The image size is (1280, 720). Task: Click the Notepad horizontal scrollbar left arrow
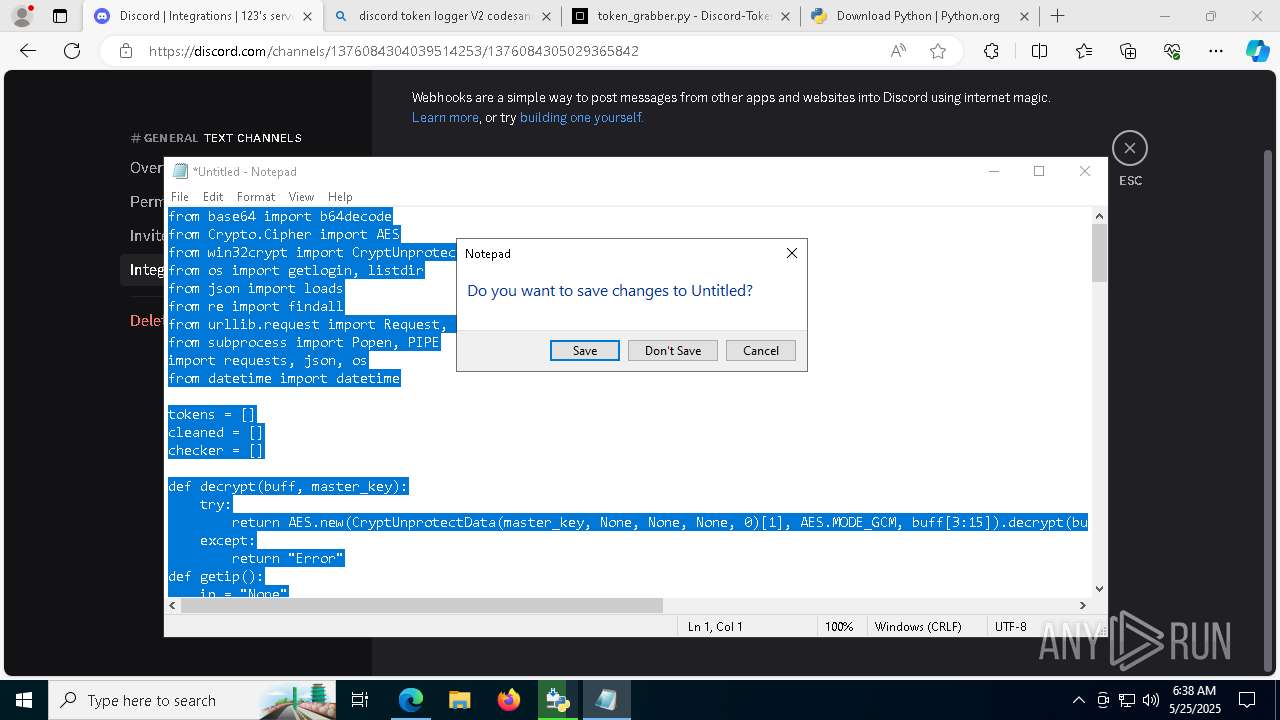[x=173, y=605]
